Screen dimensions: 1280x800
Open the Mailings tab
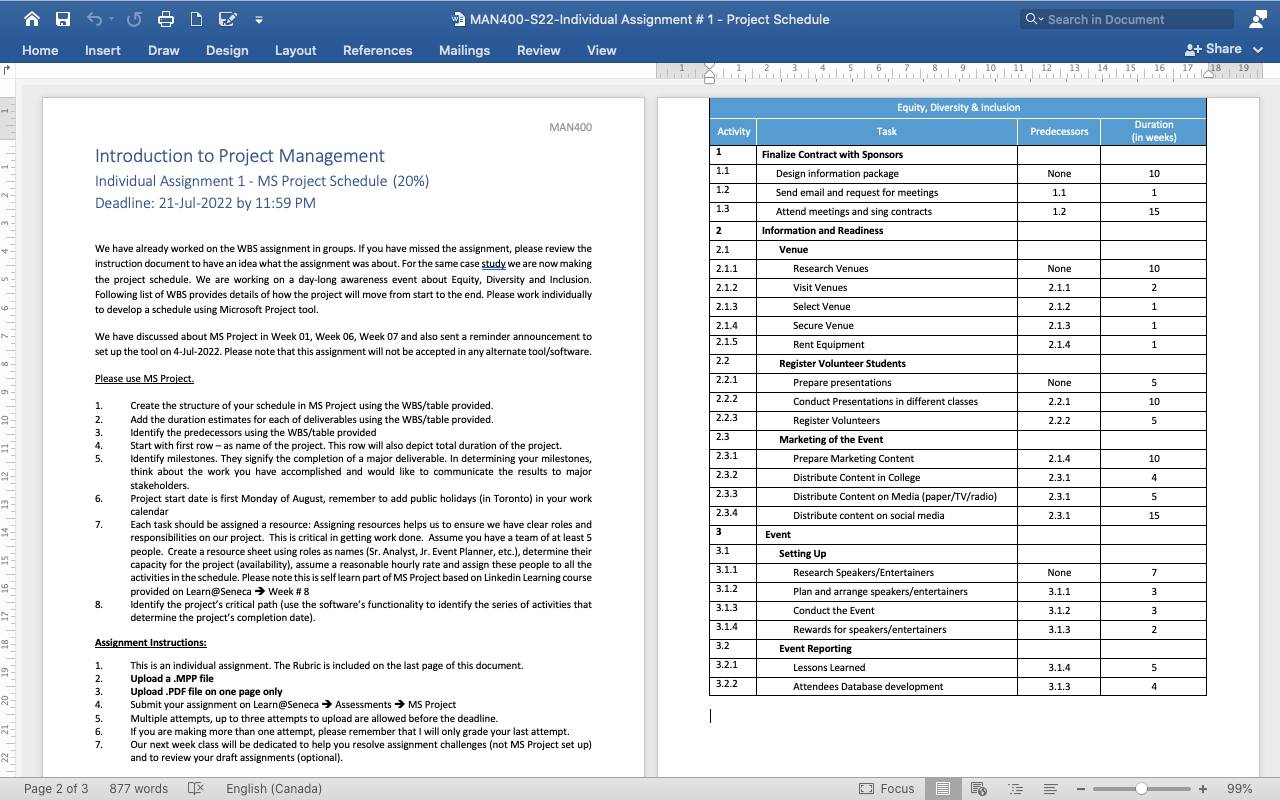pyautogui.click(x=465, y=50)
